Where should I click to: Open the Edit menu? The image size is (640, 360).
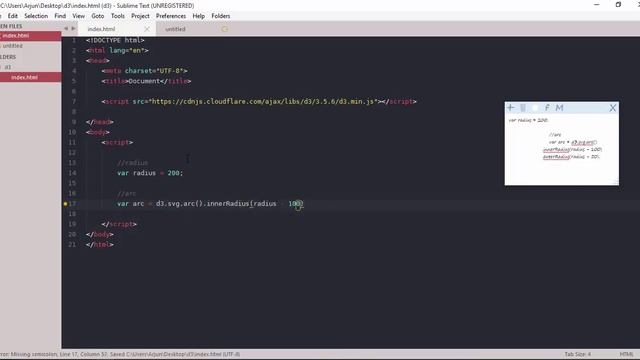(13, 16)
